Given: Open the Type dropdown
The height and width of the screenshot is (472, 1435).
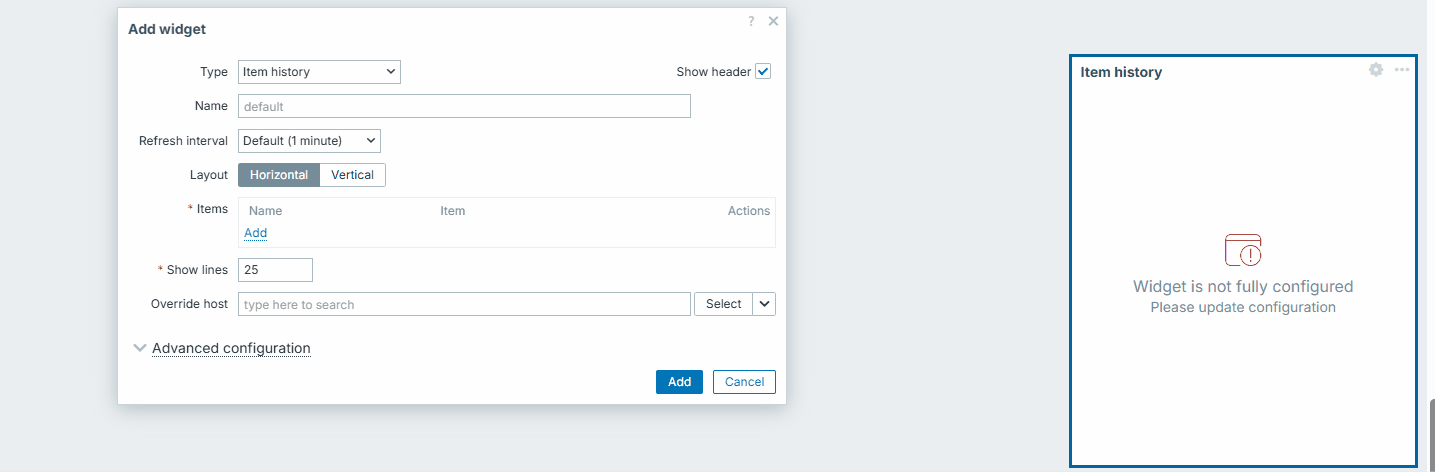Looking at the screenshot, I should [319, 72].
